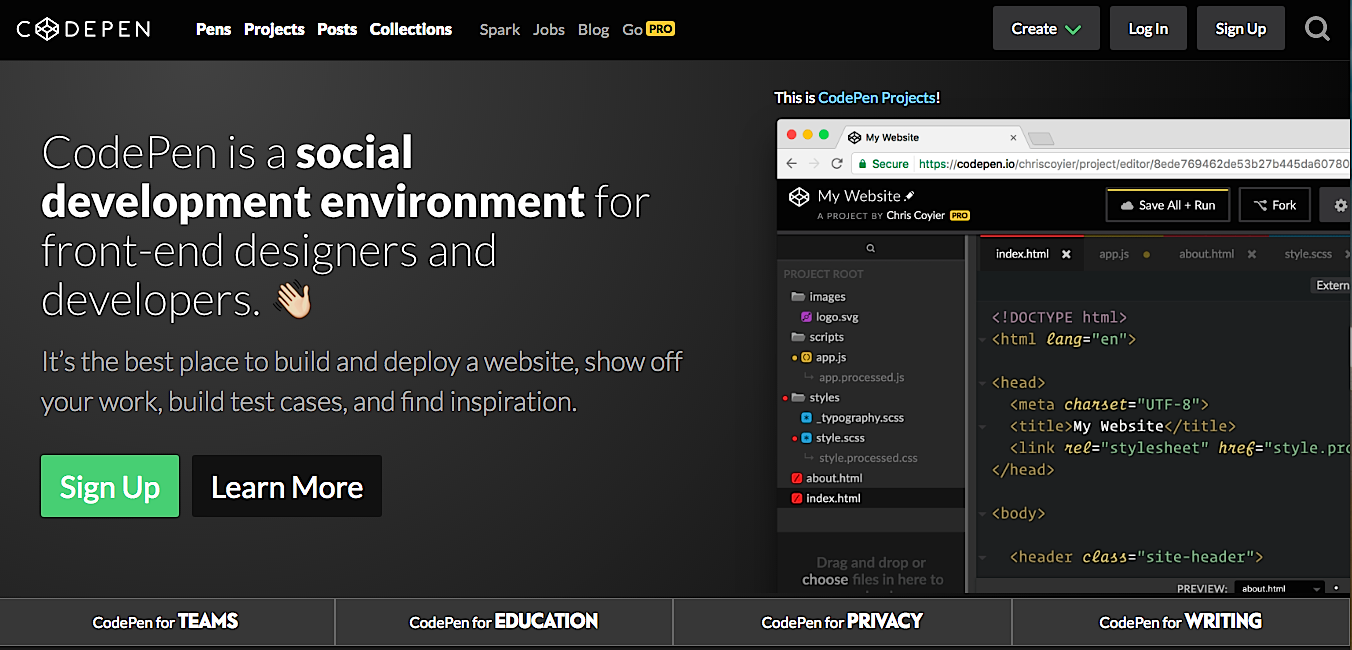Open the Spark link
Screen dimensions: 1352x650
(x=499, y=29)
